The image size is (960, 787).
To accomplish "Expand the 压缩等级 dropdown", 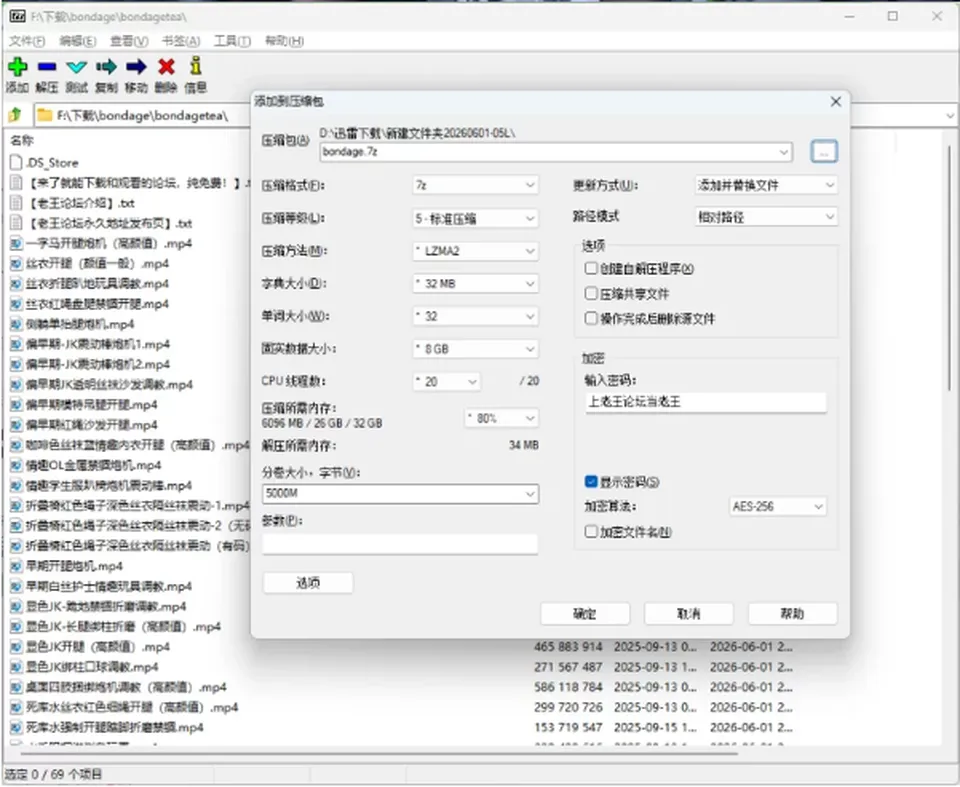I will (476, 218).
